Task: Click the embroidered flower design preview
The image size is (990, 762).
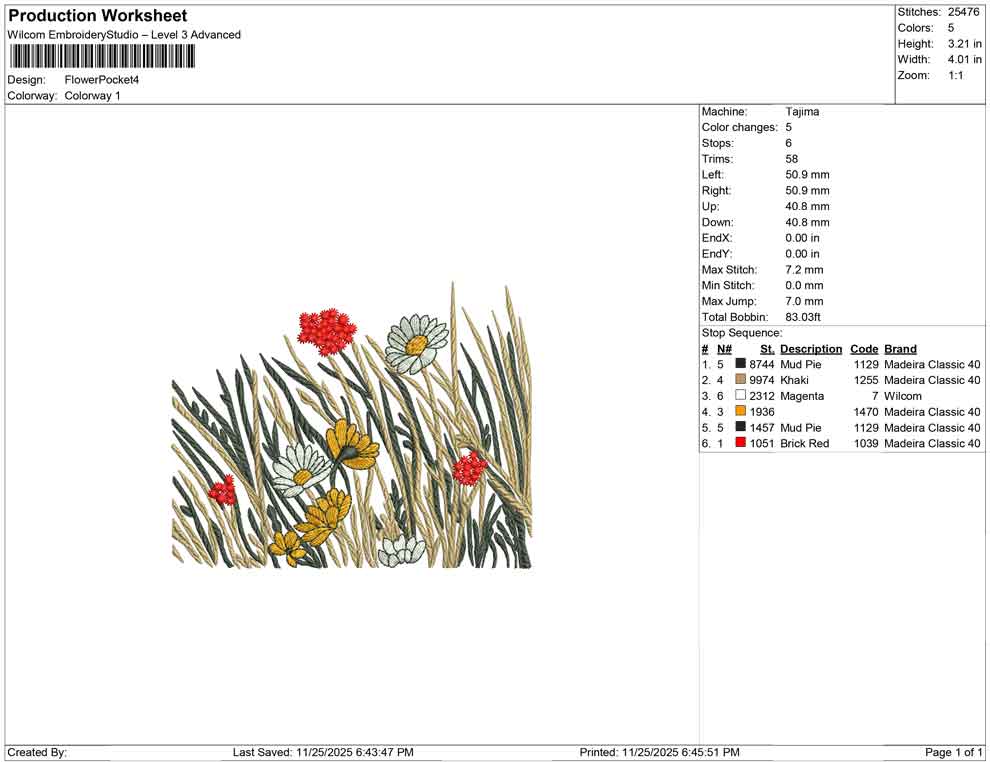Action: pyautogui.click(x=352, y=425)
